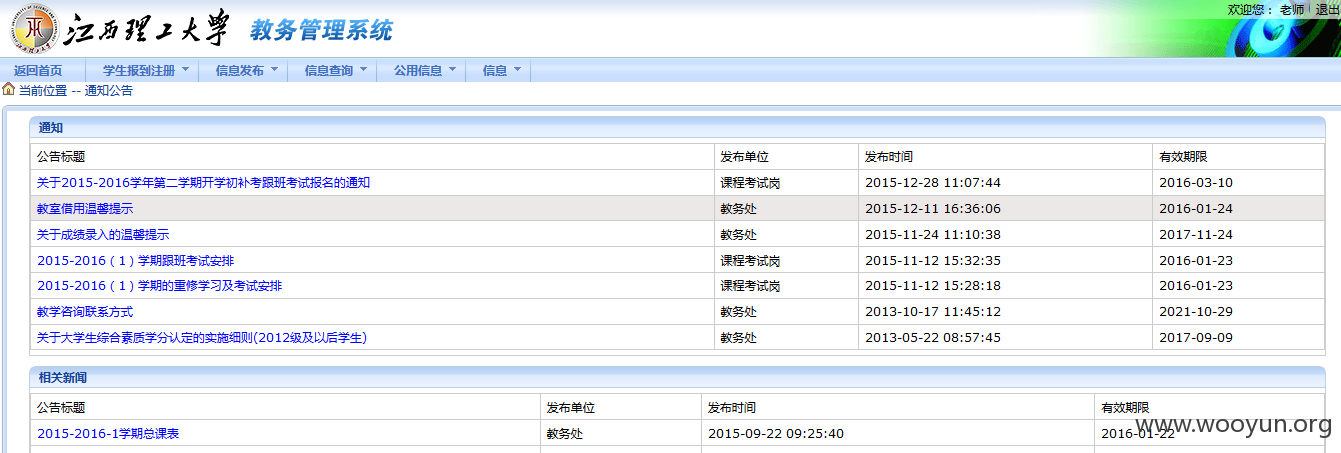Click 发布时间 column header in 通知 table

[x=889, y=157]
